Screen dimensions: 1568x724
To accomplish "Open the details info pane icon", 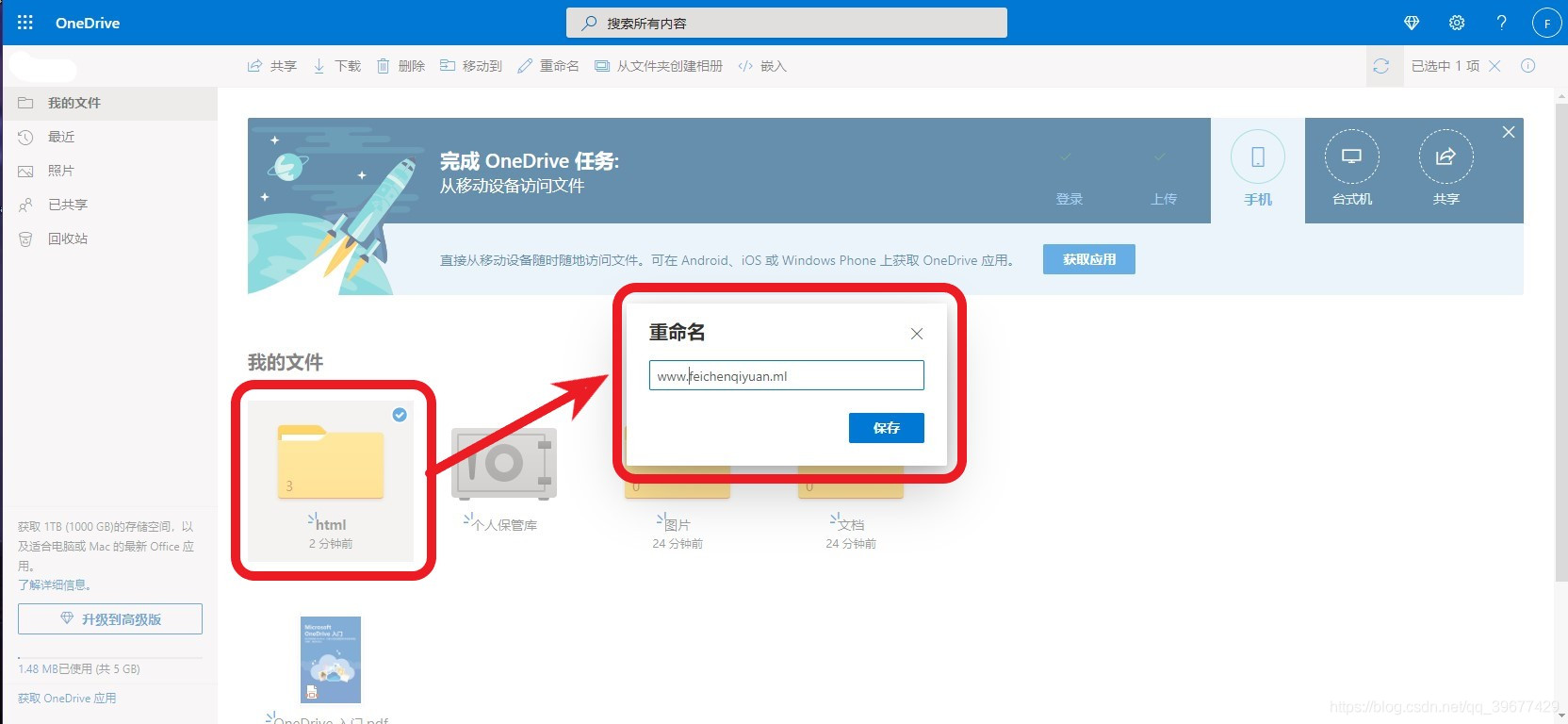I will [1528, 66].
